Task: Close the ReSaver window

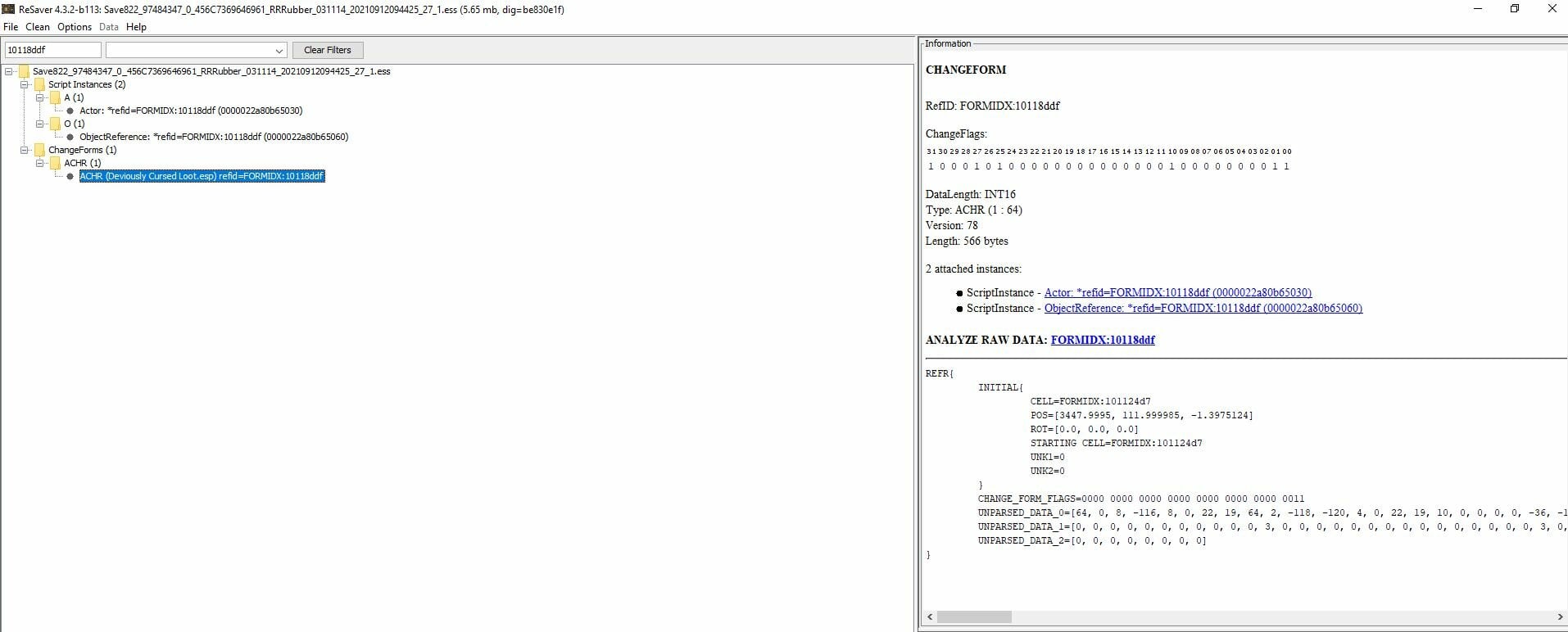Action: 1552,9
